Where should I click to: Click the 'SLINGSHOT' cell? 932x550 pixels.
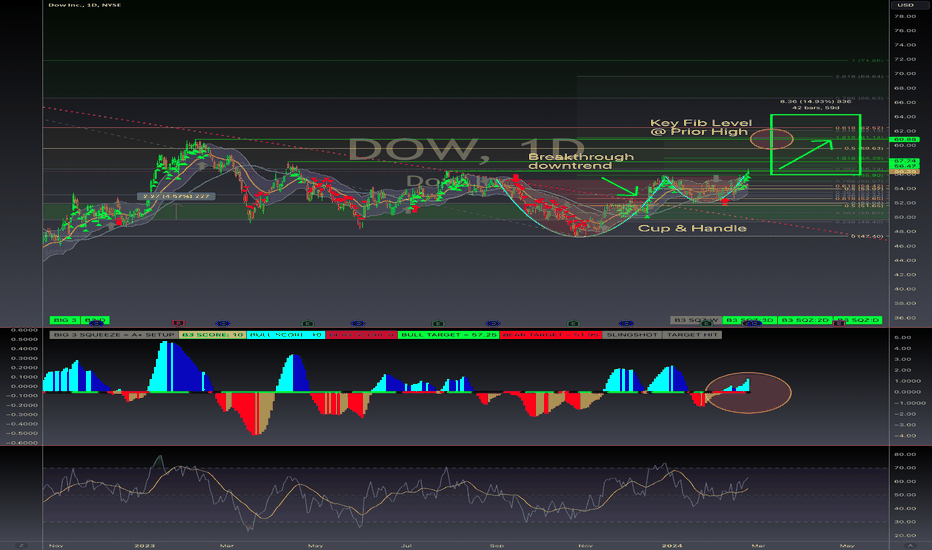(632, 335)
